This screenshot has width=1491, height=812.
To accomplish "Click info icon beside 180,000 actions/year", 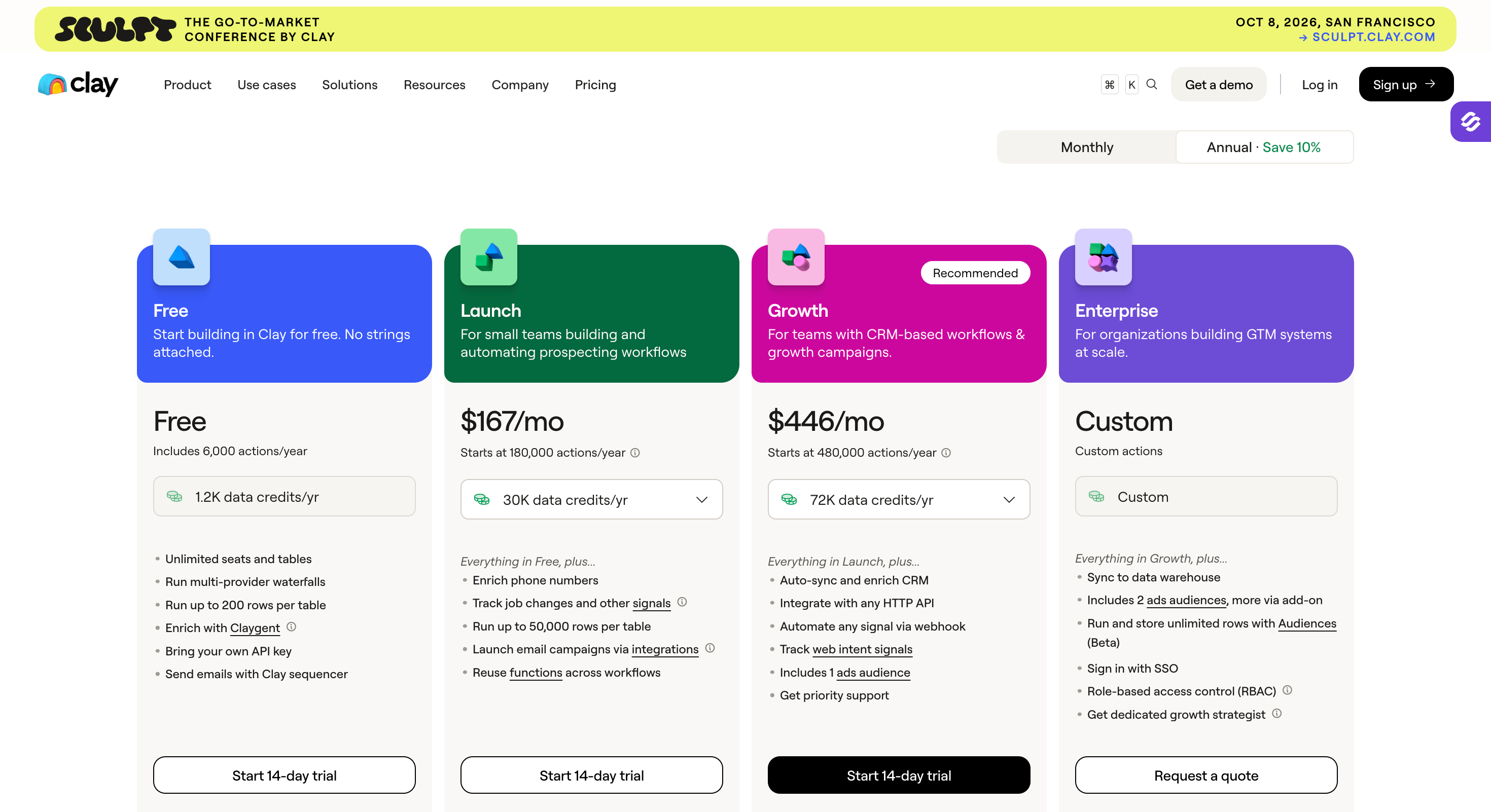I will pyautogui.click(x=635, y=453).
